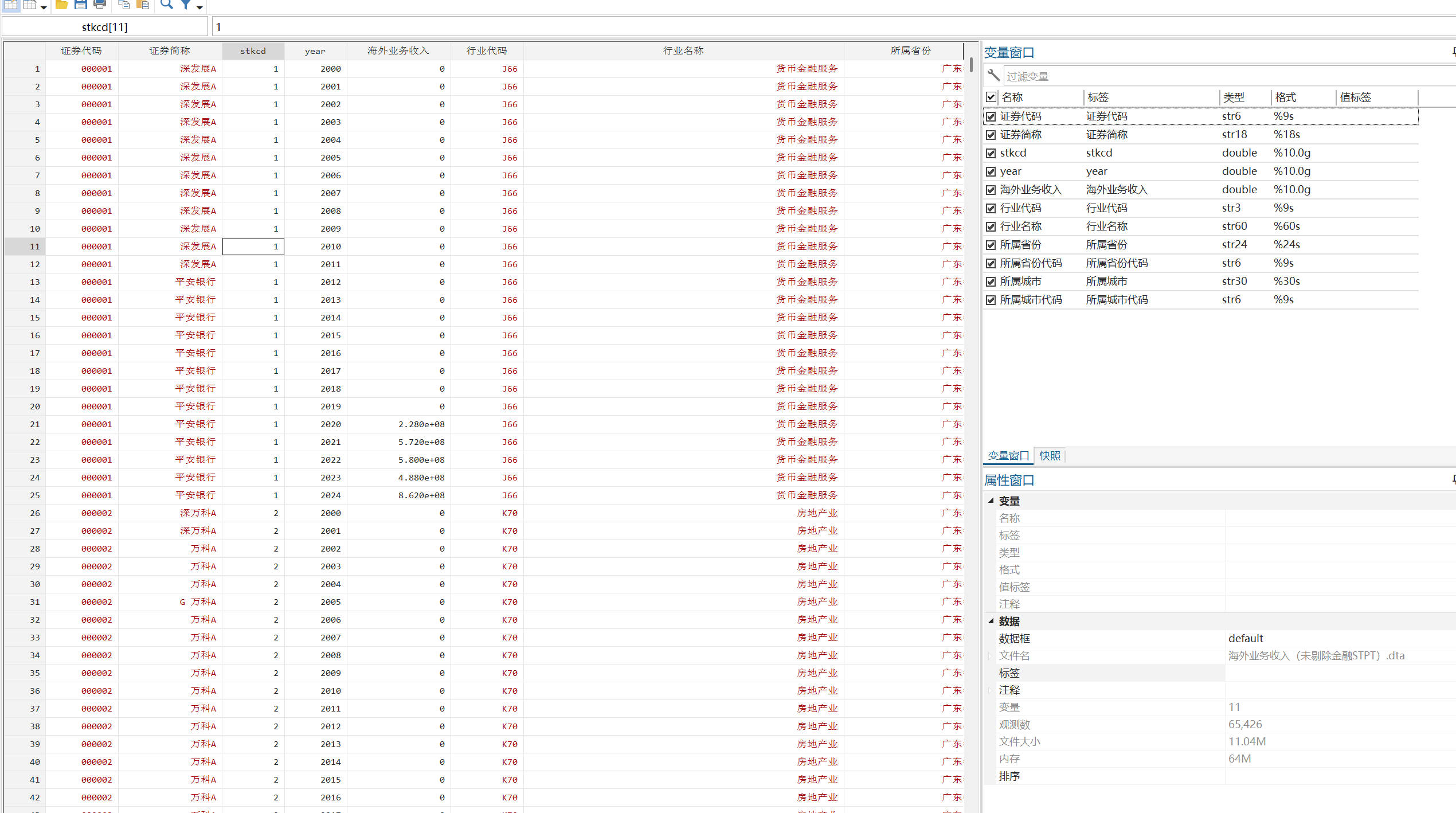Select the 变量窗口 tab
Image resolution: width=1456 pixels, height=813 pixels.
[1008, 456]
